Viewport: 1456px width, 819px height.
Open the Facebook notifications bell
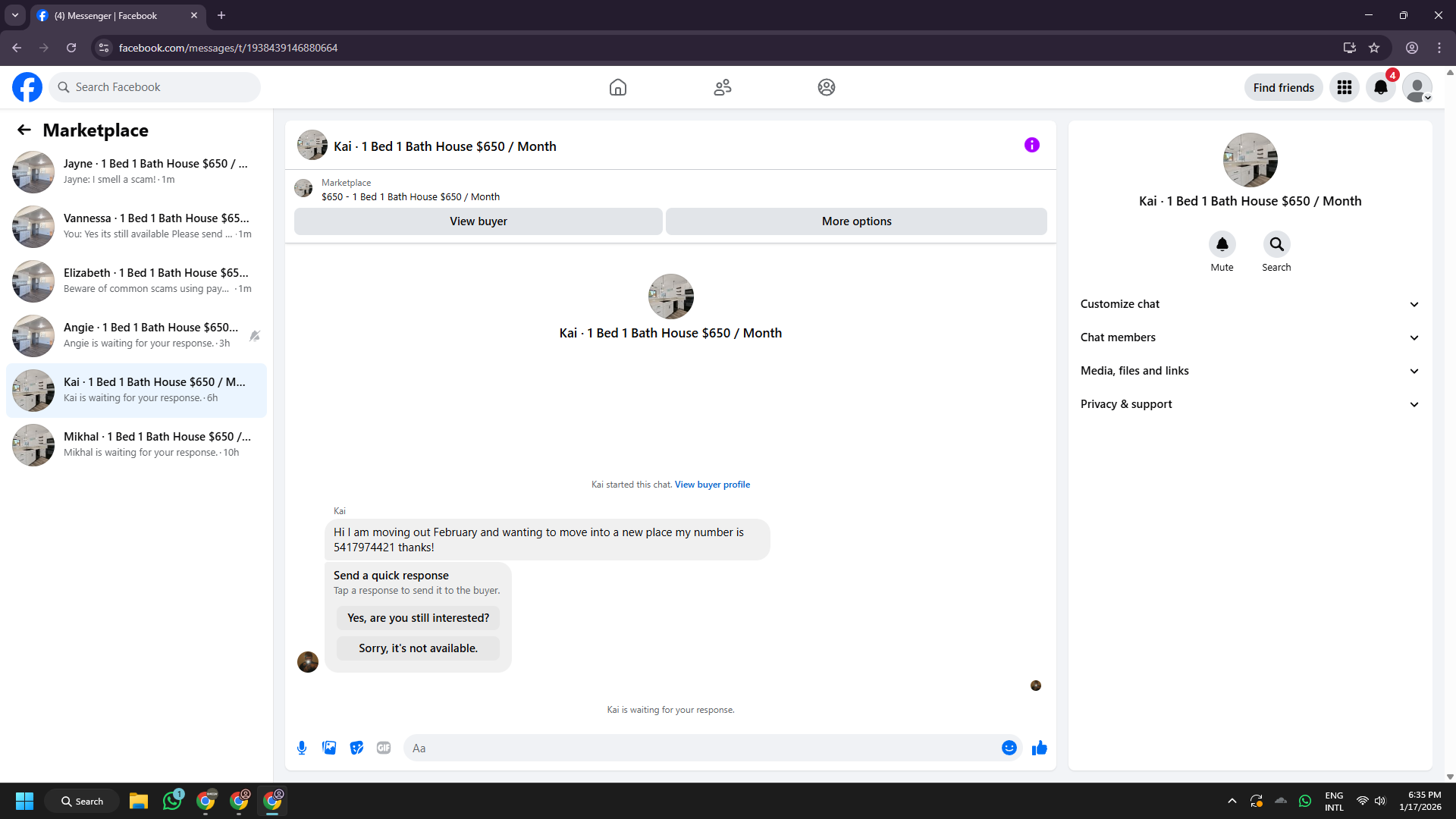tap(1380, 87)
